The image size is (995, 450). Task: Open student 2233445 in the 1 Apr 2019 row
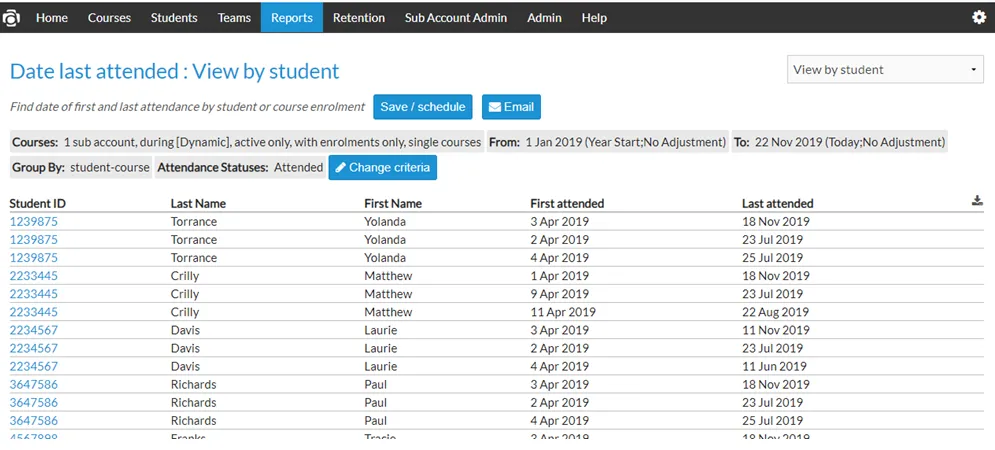(x=34, y=276)
